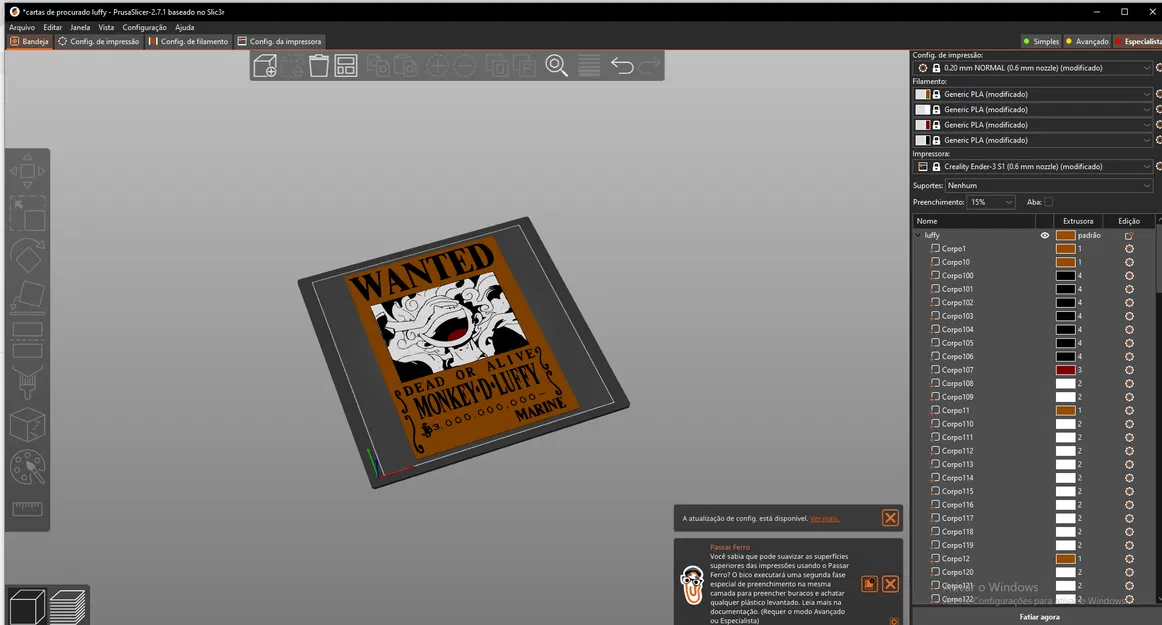
Task: Click the Split to objects icon
Action: 497,66
